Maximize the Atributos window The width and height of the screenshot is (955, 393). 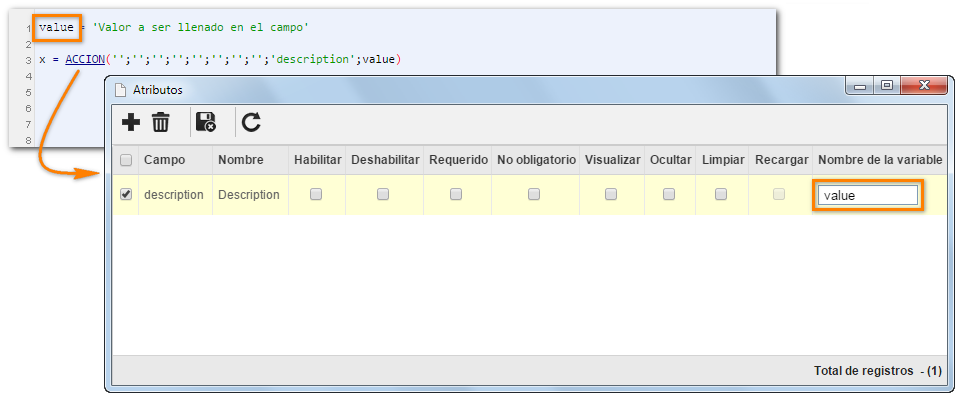[x=887, y=86]
